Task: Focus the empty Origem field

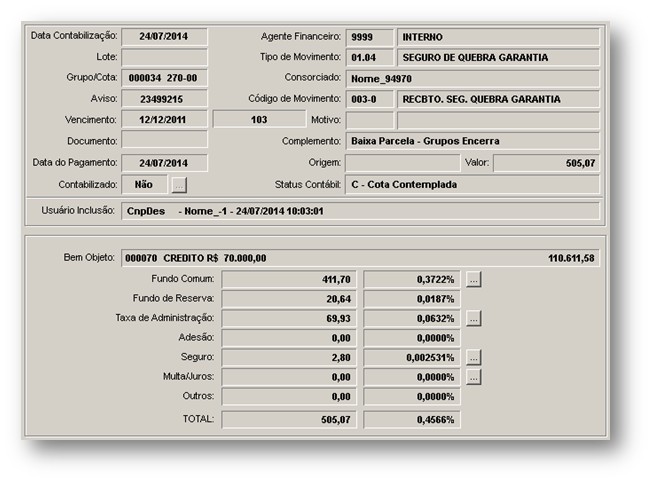Action: 403,163
